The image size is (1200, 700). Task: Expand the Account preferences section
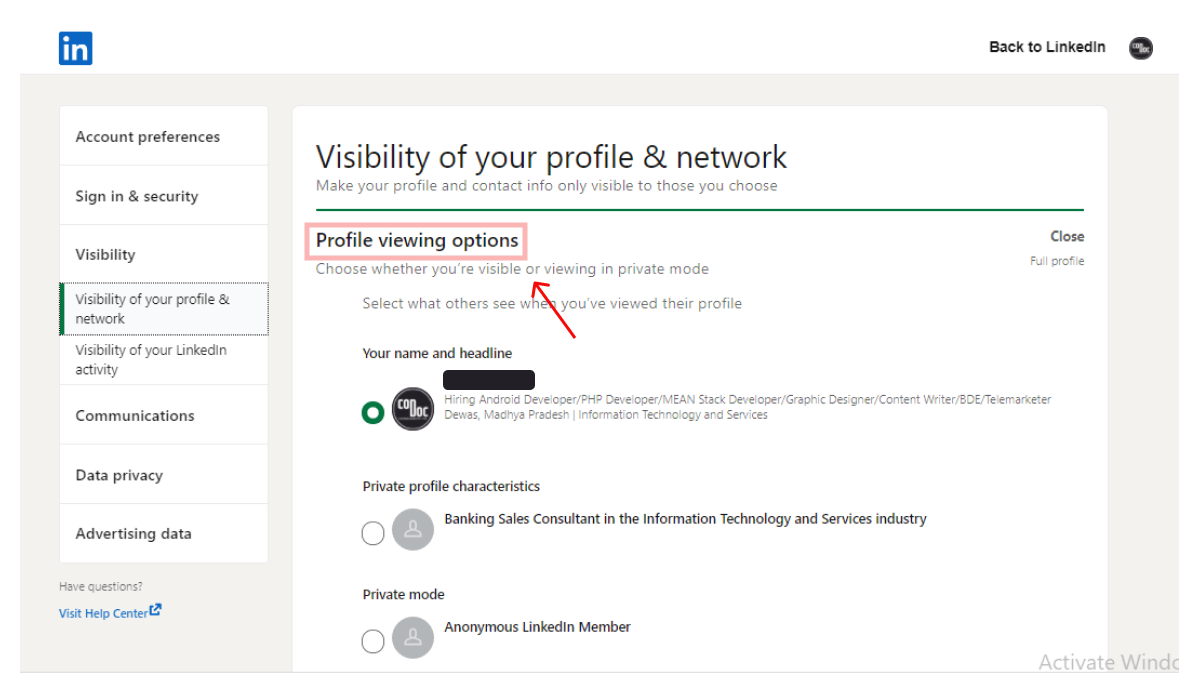pos(164,137)
